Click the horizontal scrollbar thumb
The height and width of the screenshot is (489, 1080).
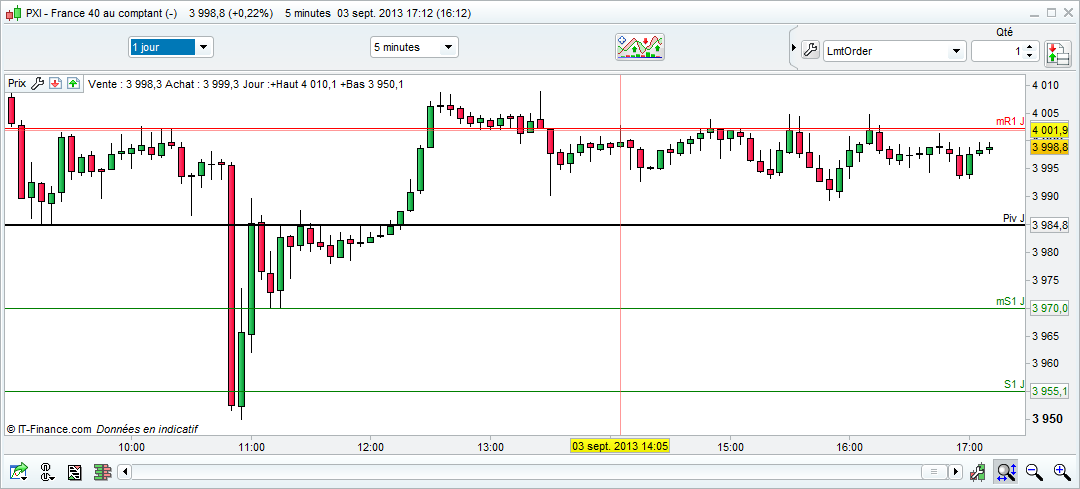[934, 472]
